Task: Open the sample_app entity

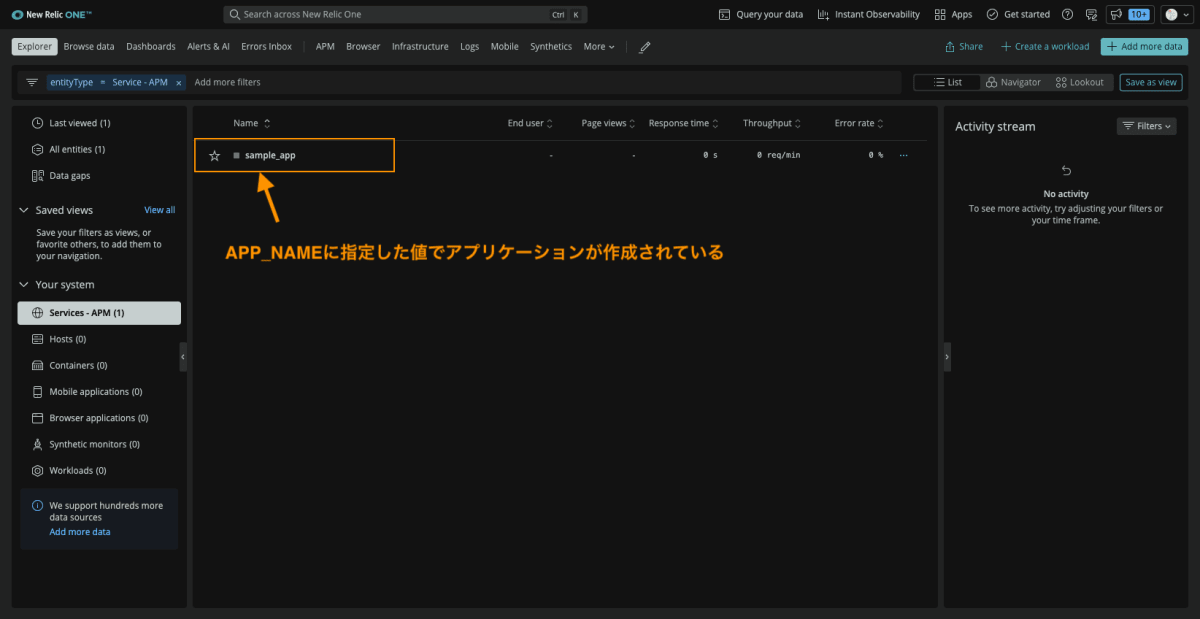Action: [270, 155]
